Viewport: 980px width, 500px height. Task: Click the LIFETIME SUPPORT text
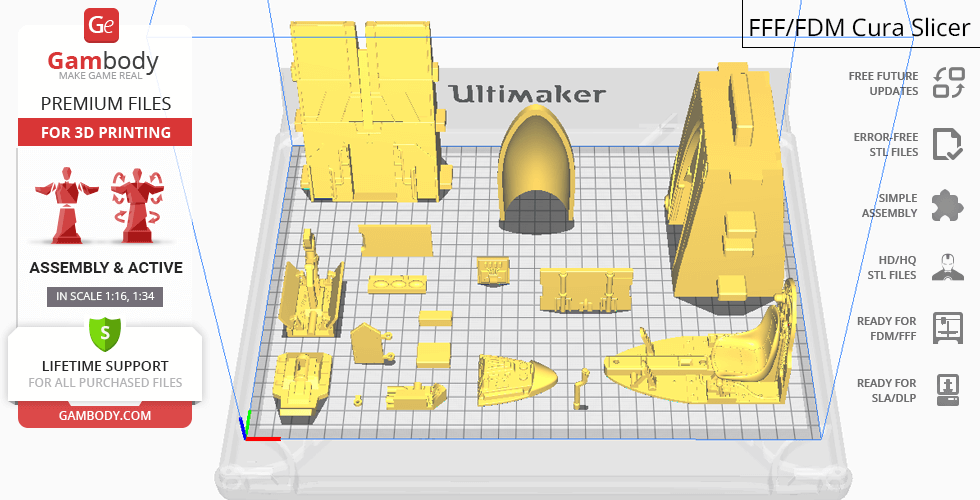point(105,366)
